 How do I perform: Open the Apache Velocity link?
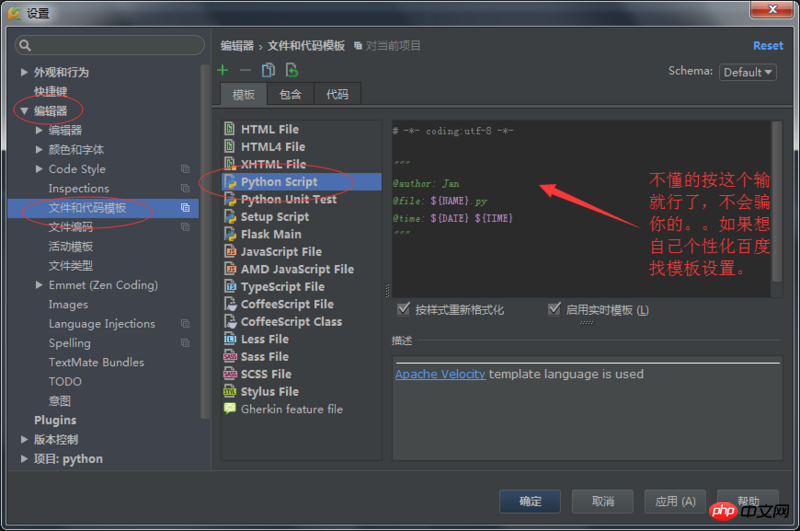(440, 374)
